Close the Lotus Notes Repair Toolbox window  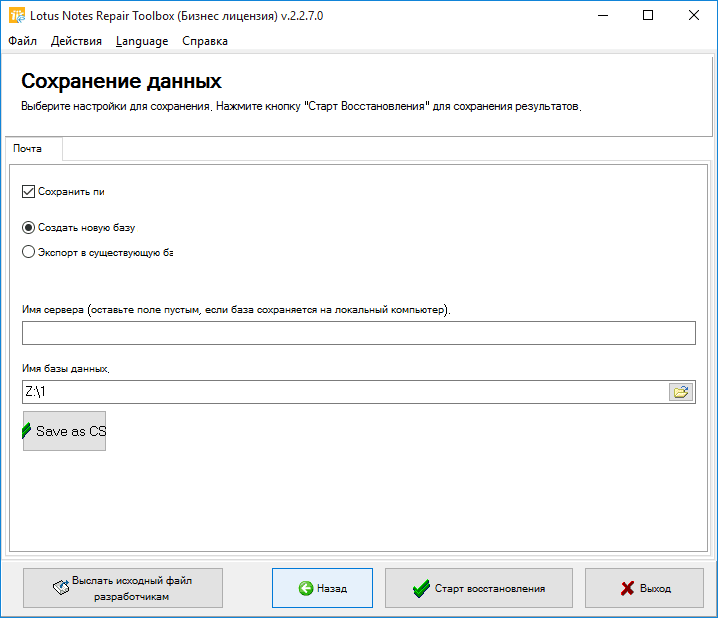[694, 16]
